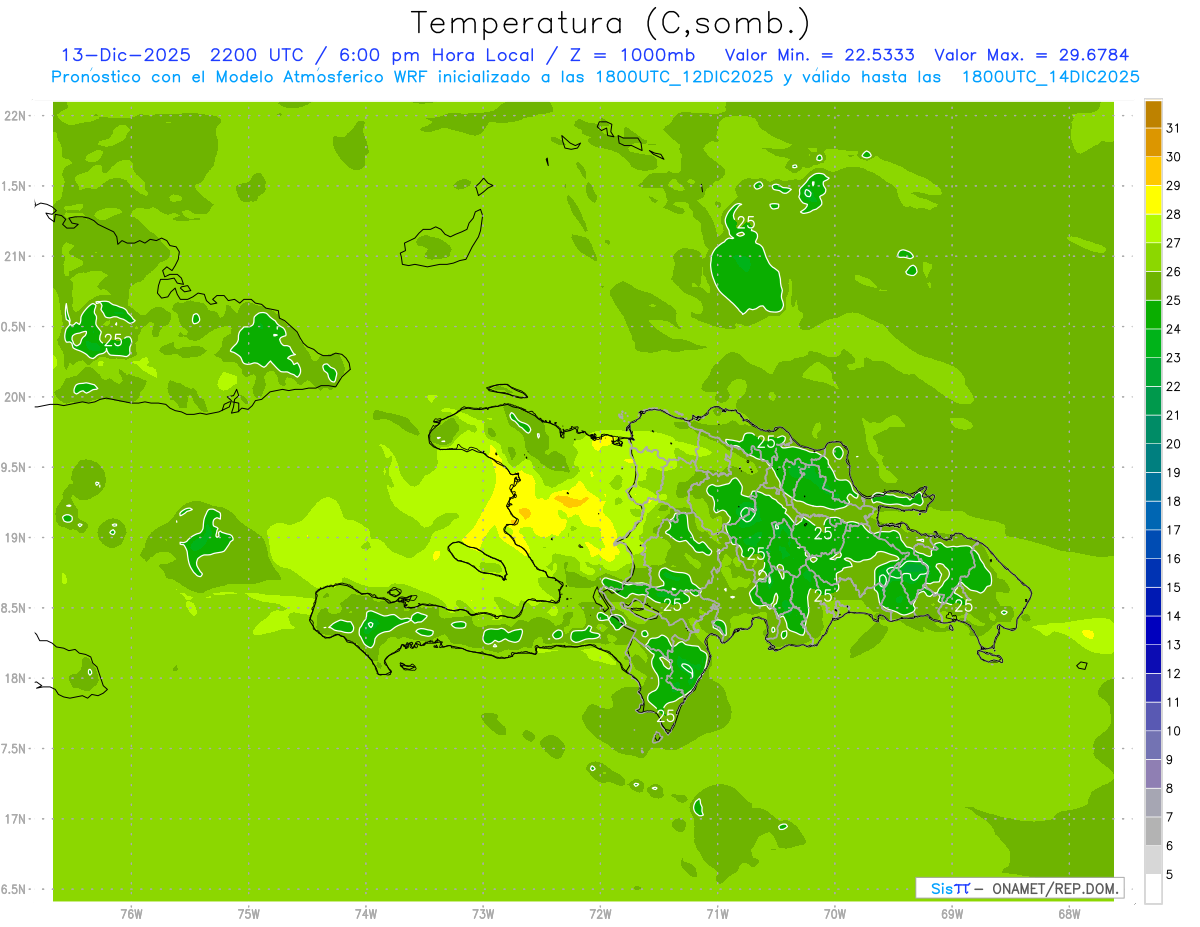This screenshot has width=1200, height=927.
Task: Click the legend swatch between 15 and 16
Action: click(1153, 573)
